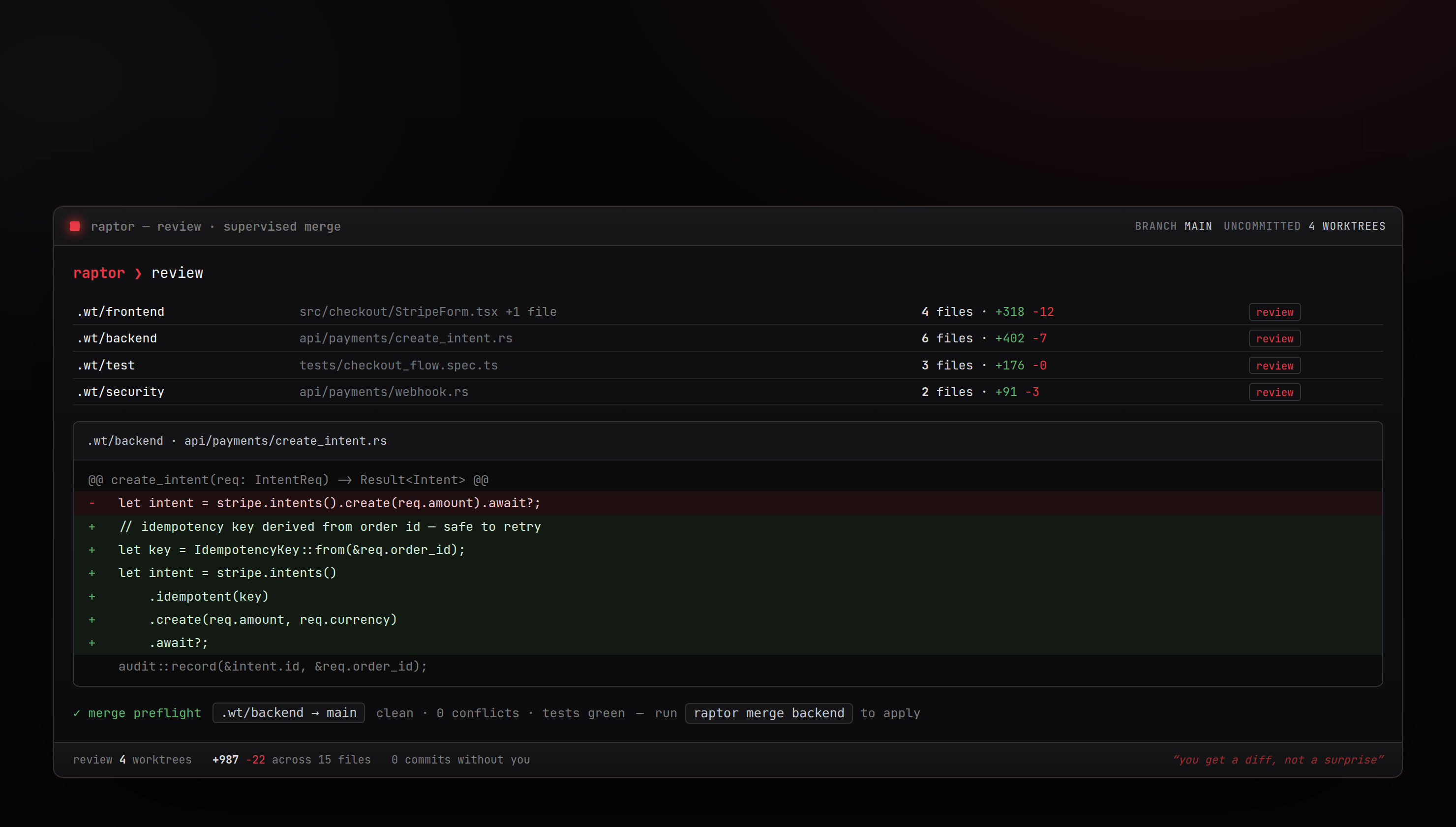Screen dimensions: 1456x827
Task: Select the .wt/security worktree name
Action: click(x=121, y=392)
